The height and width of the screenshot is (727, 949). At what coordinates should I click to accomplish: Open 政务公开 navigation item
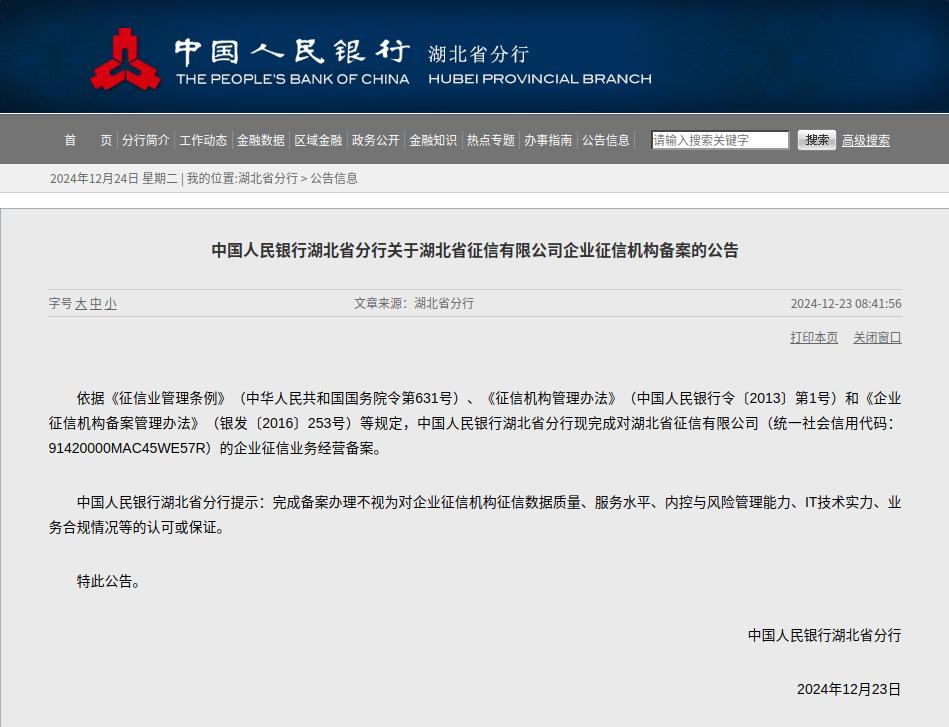click(x=376, y=140)
